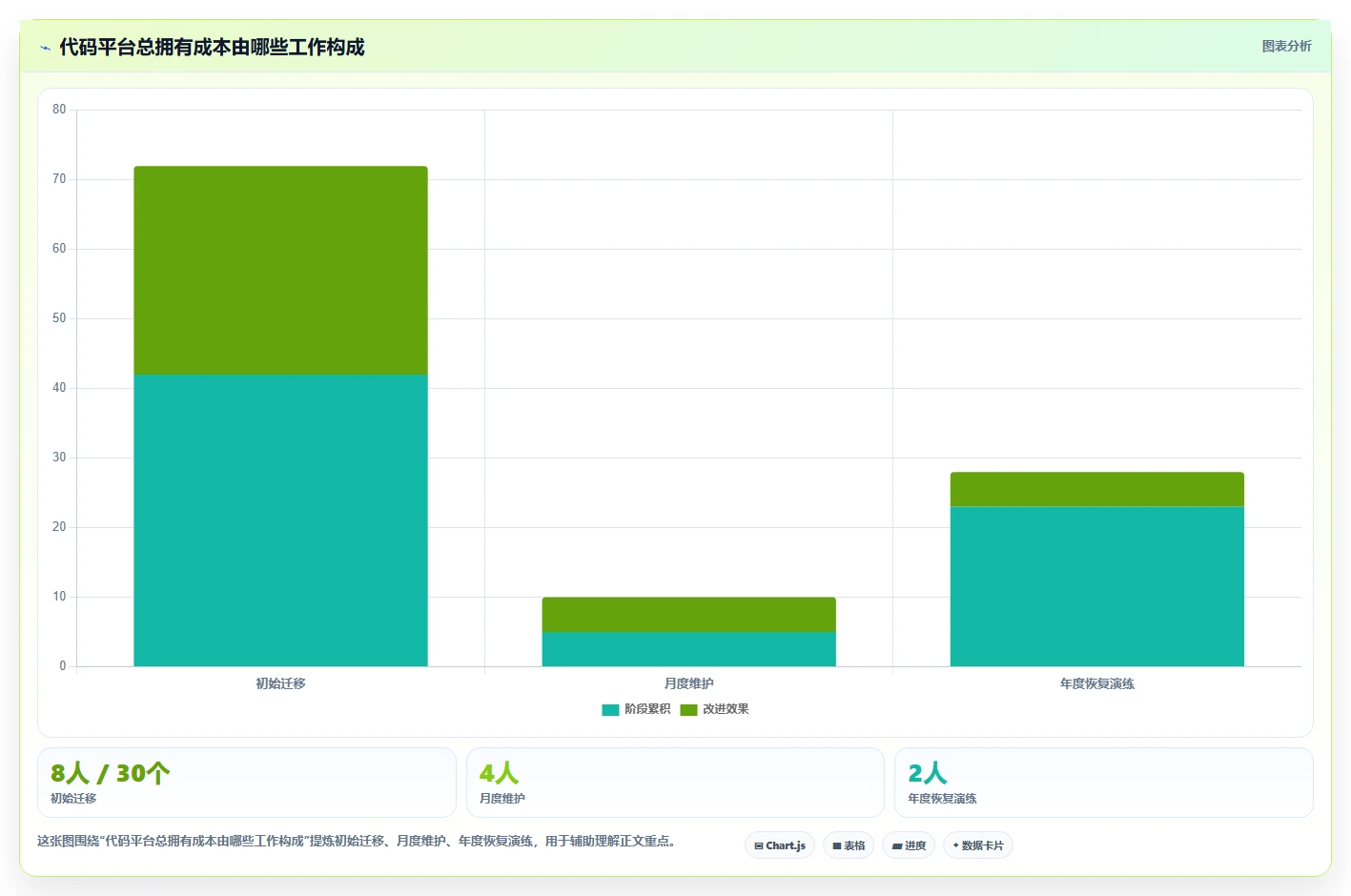Click the green segment of 初始迁移 bar
This screenshot has height=896, width=1351.
(x=280, y=271)
